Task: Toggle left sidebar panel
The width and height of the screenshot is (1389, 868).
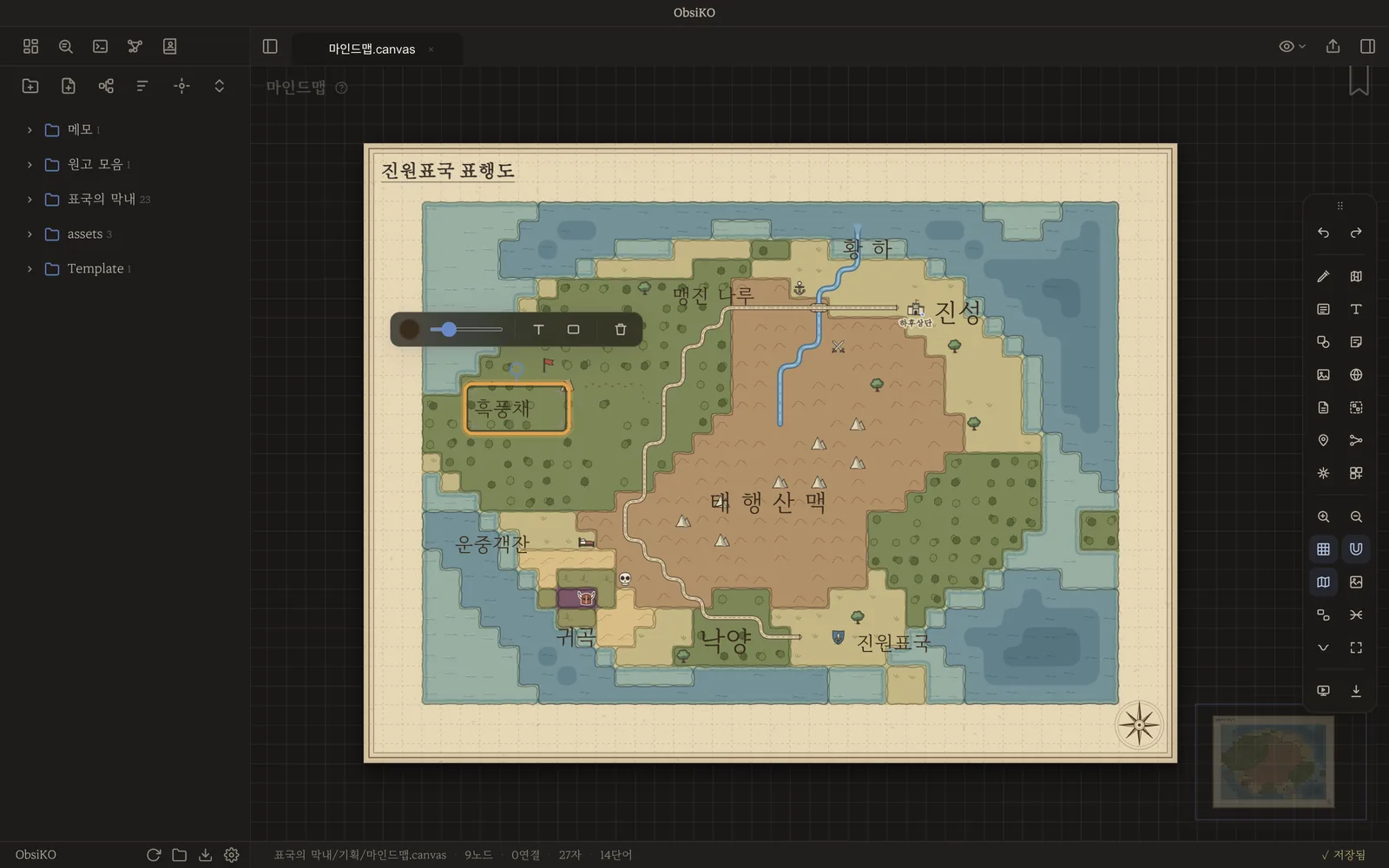Action: 270,46
